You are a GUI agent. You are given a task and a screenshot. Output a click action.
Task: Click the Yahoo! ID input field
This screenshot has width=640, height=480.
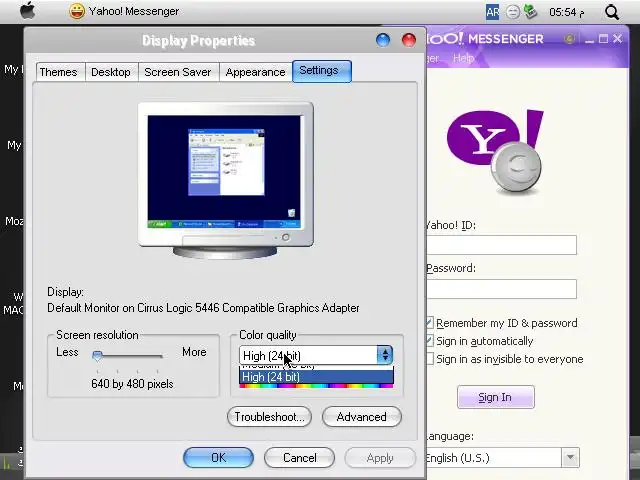pyautogui.click(x=502, y=245)
